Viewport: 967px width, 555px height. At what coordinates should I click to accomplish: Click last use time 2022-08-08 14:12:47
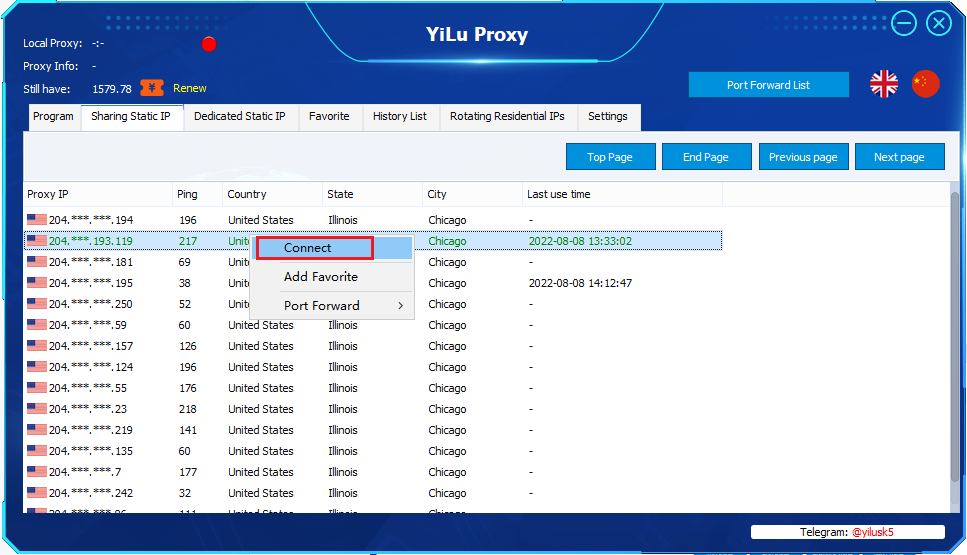point(580,283)
